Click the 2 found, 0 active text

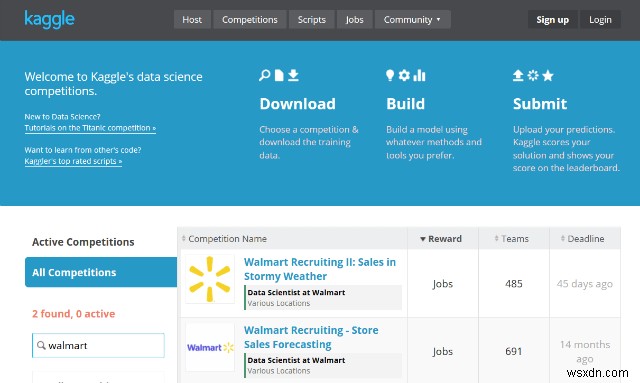tap(73, 314)
